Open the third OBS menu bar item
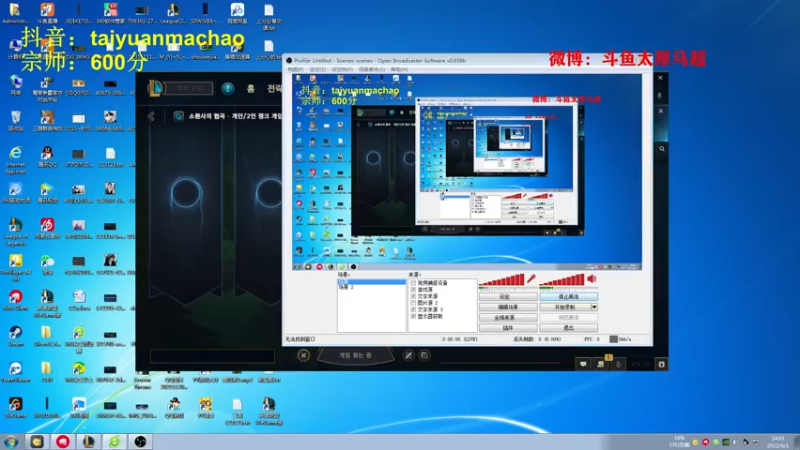 [x=342, y=69]
